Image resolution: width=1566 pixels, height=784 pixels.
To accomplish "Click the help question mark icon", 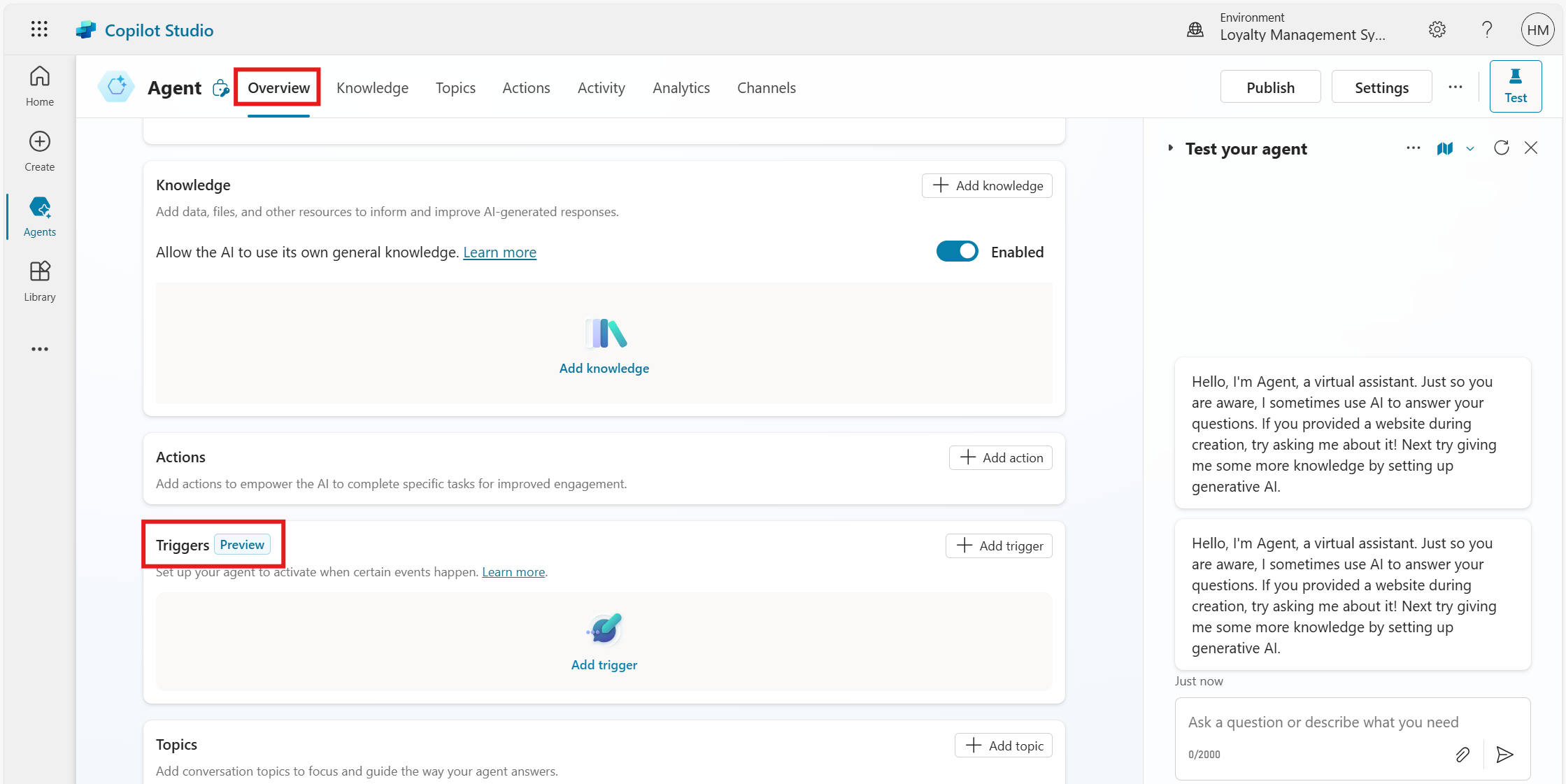I will pyautogui.click(x=1486, y=29).
